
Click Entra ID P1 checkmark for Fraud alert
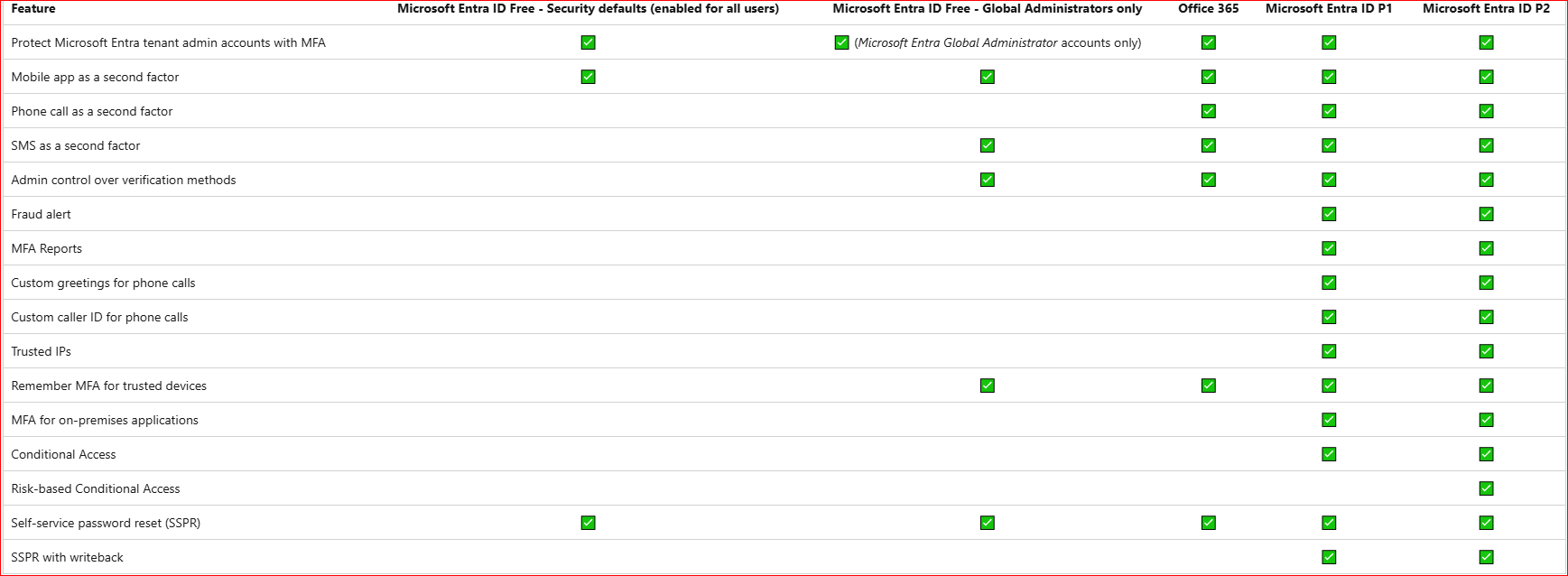1329,214
